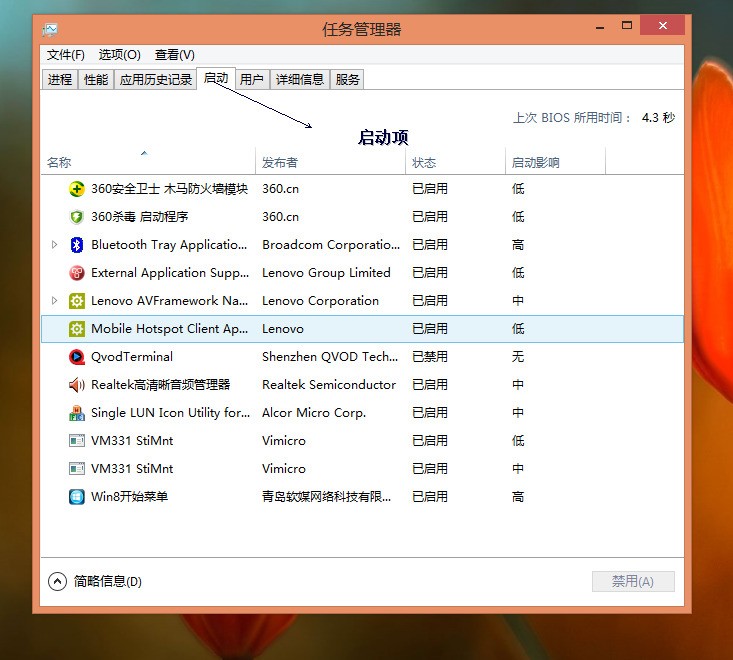This screenshot has height=660, width=733.
Task: Click the Realtek speaker icon
Action: (77, 385)
